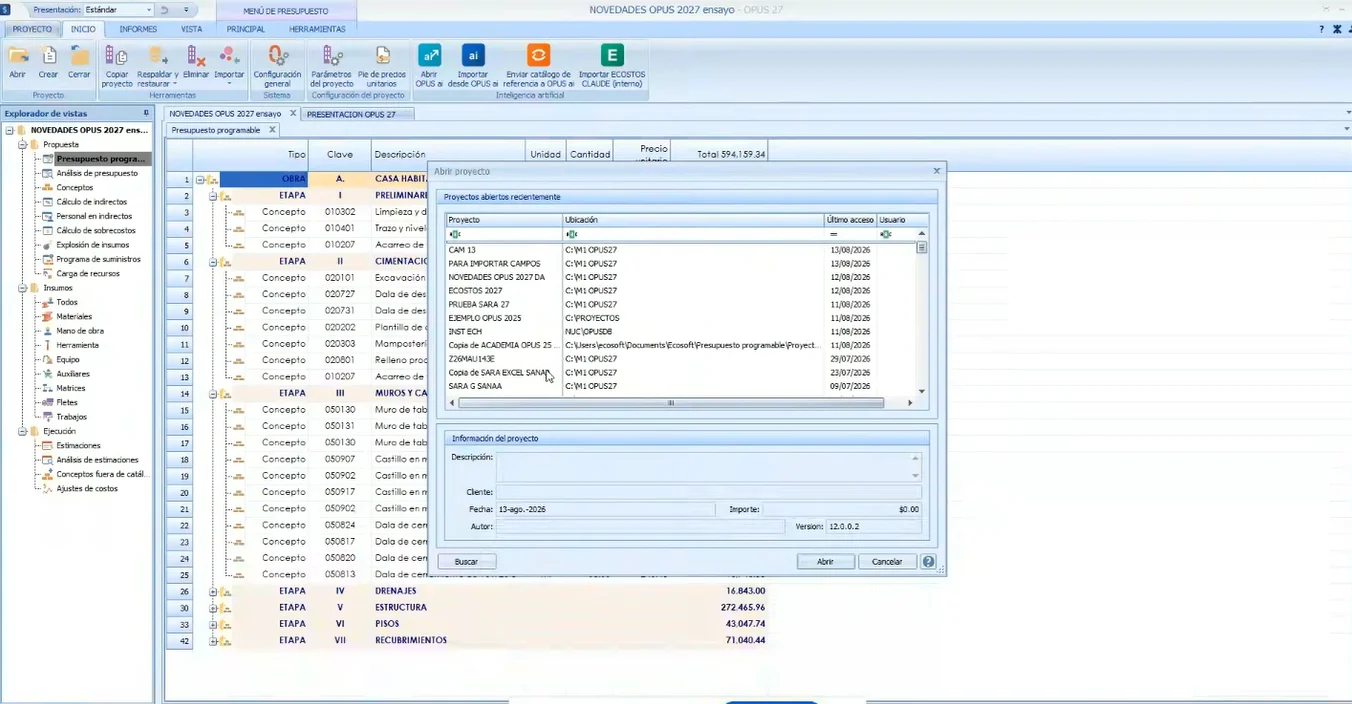
Task: Click the Eliminar project icon
Action: click(x=196, y=62)
